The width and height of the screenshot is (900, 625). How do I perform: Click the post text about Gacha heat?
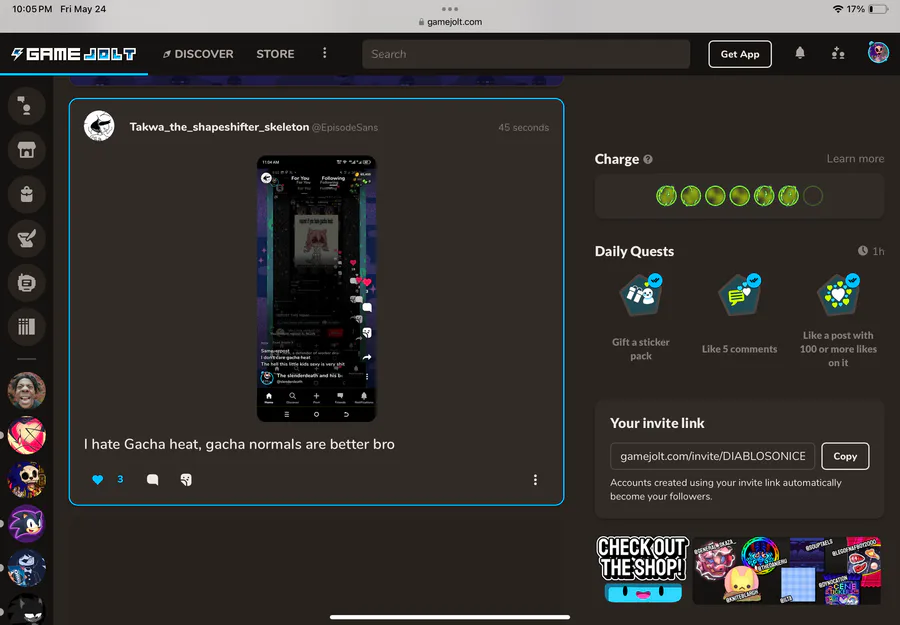coord(239,444)
